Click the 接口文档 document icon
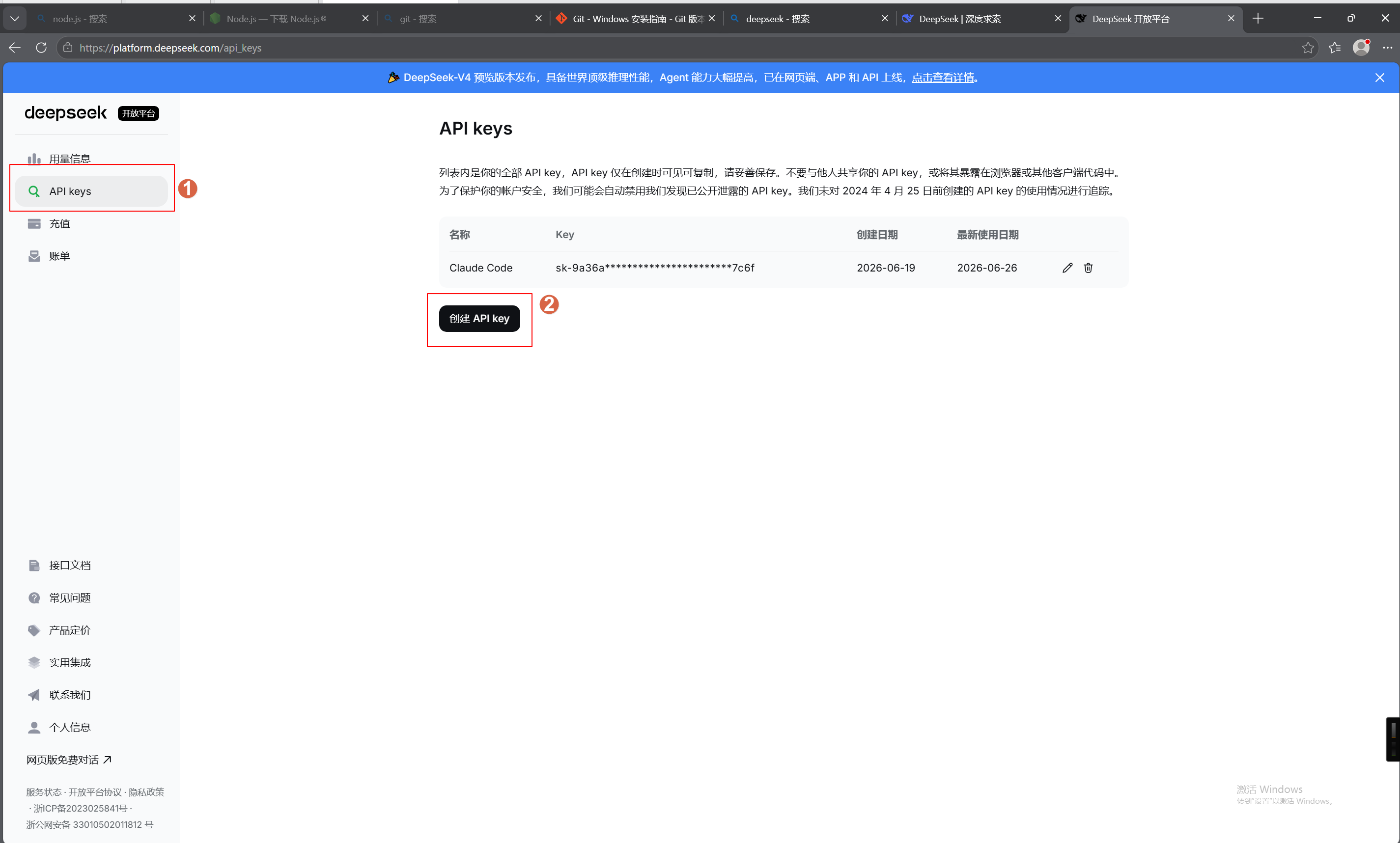This screenshot has width=1400, height=843. tap(34, 565)
